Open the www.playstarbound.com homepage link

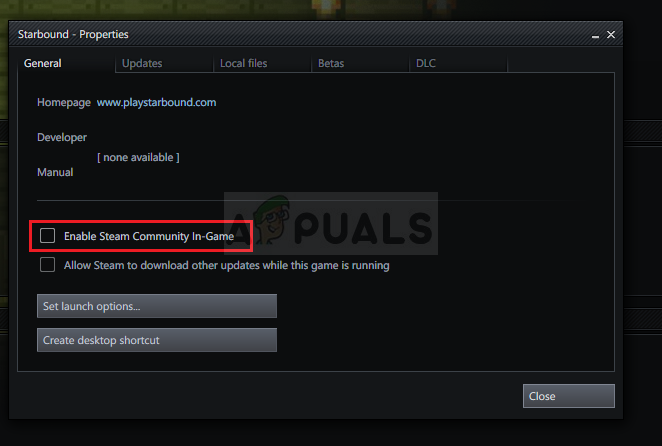pyautogui.click(x=156, y=102)
